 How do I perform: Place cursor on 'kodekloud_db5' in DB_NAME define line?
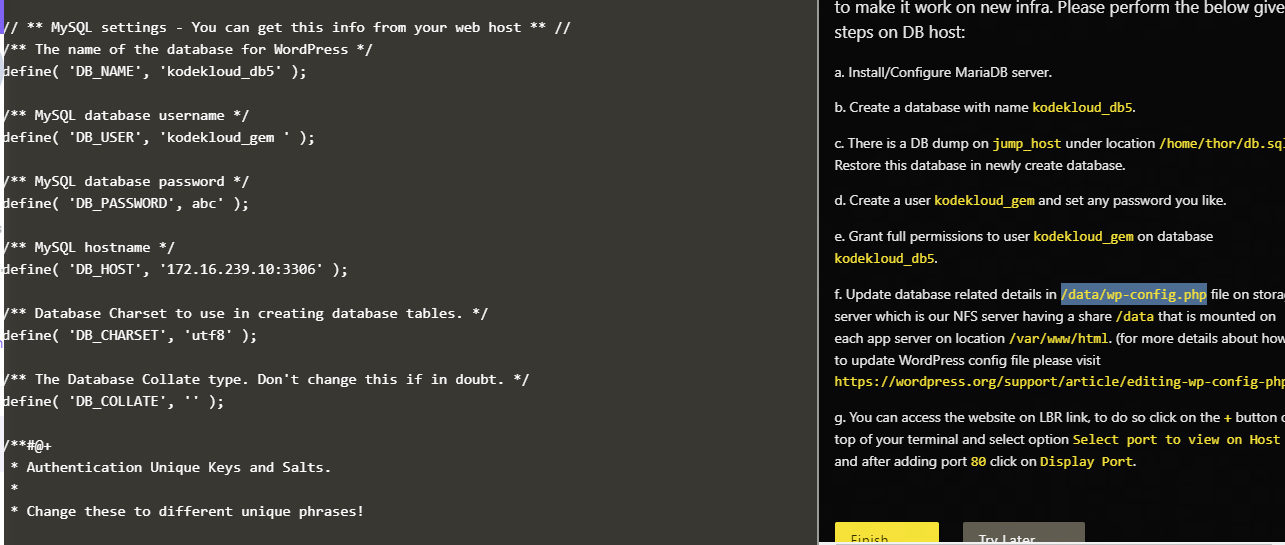[x=227, y=71]
